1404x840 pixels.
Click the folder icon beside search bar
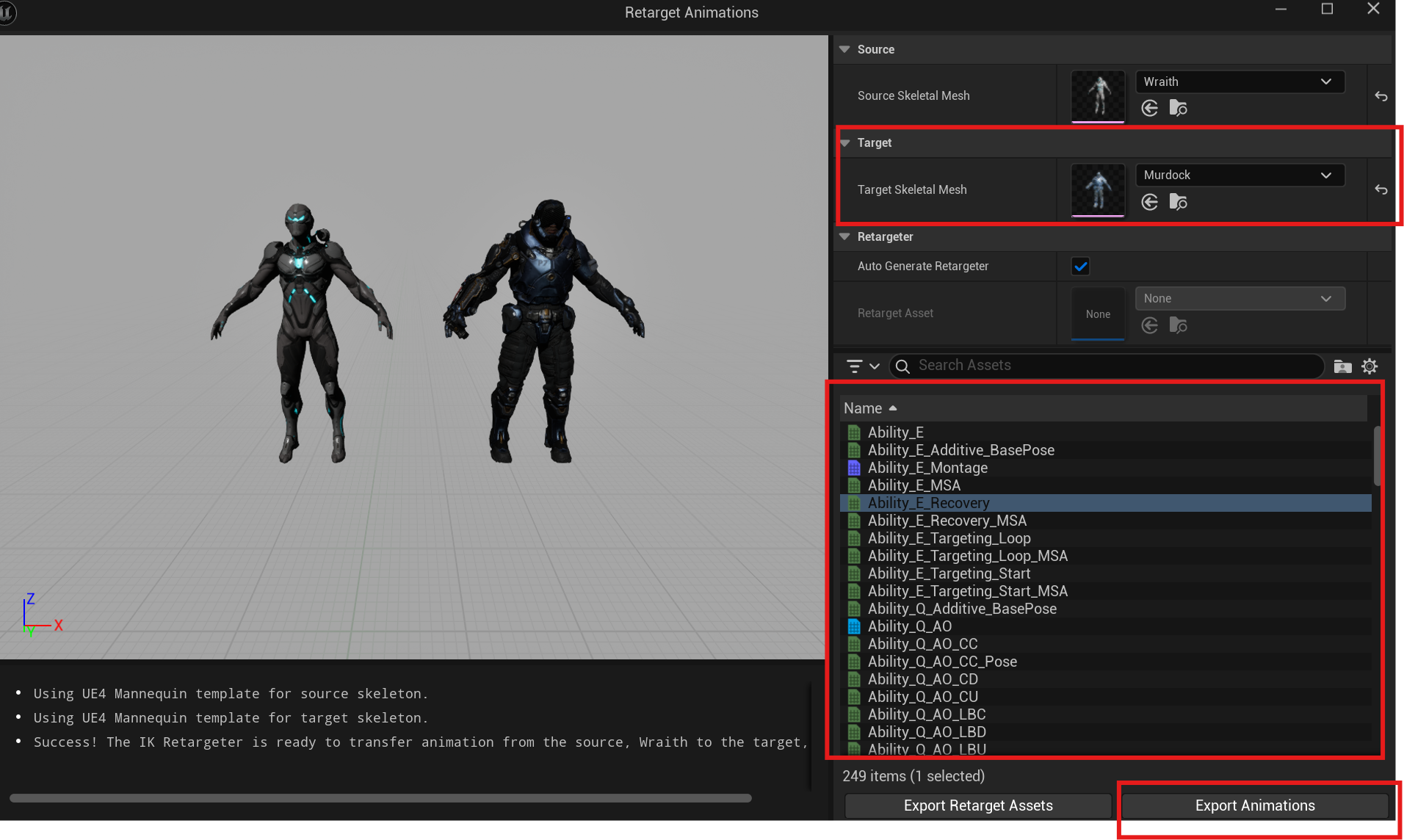(1342, 366)
